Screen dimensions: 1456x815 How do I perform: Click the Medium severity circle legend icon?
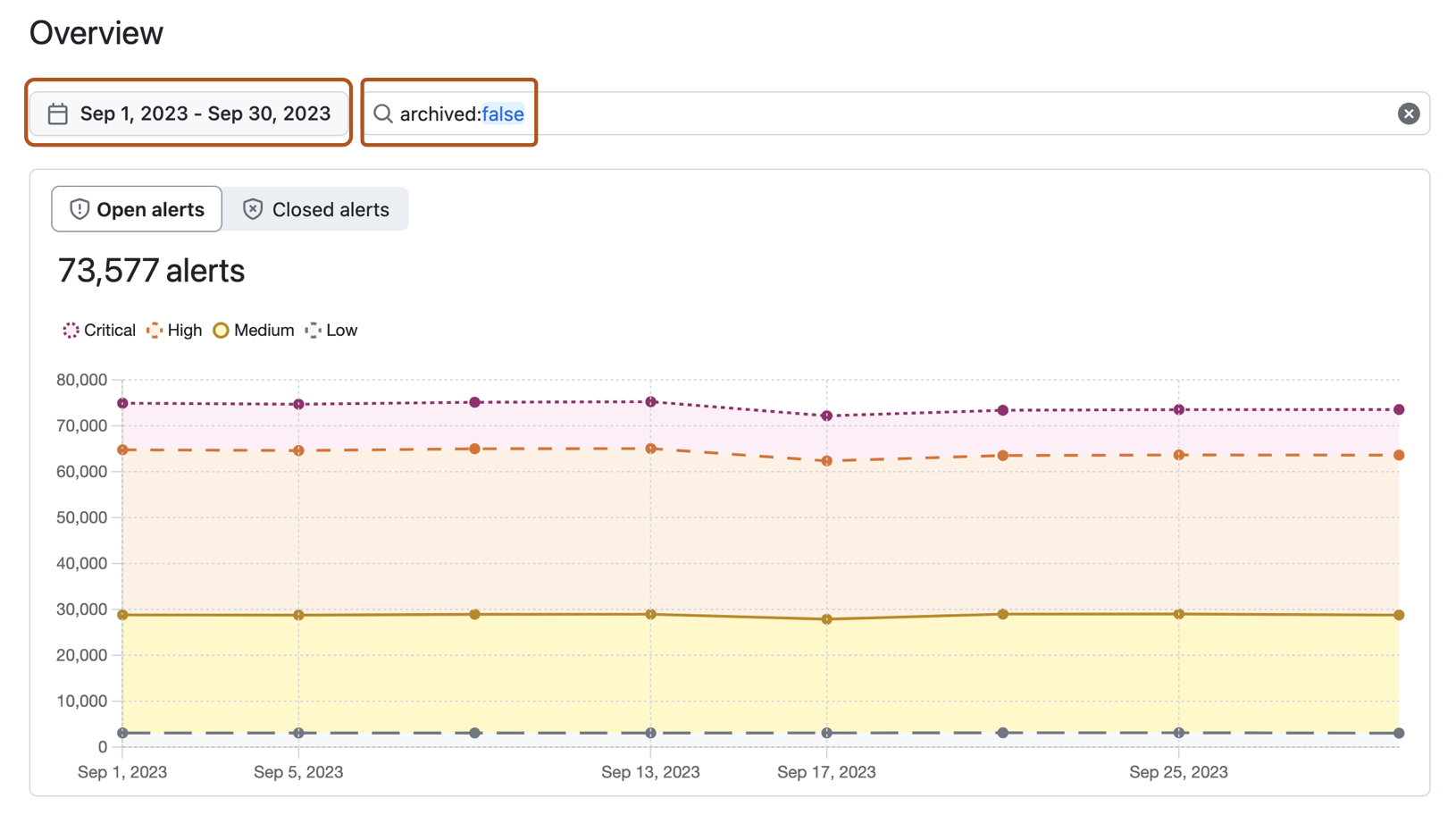(221, 330)
